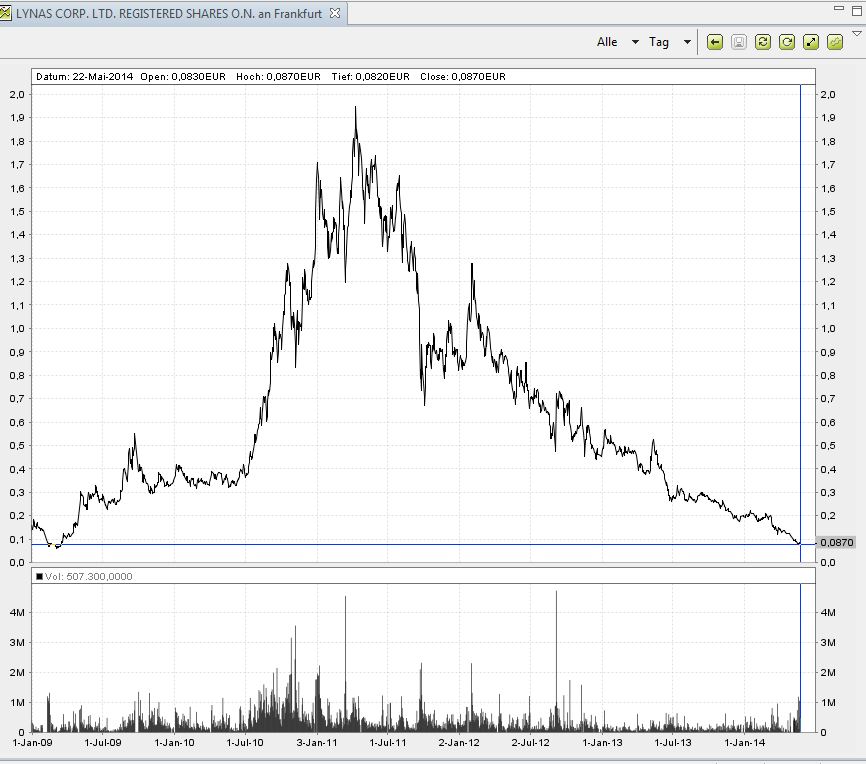Maximize the chart view panel
866x764 pixels.
click(x=857, y=11)
